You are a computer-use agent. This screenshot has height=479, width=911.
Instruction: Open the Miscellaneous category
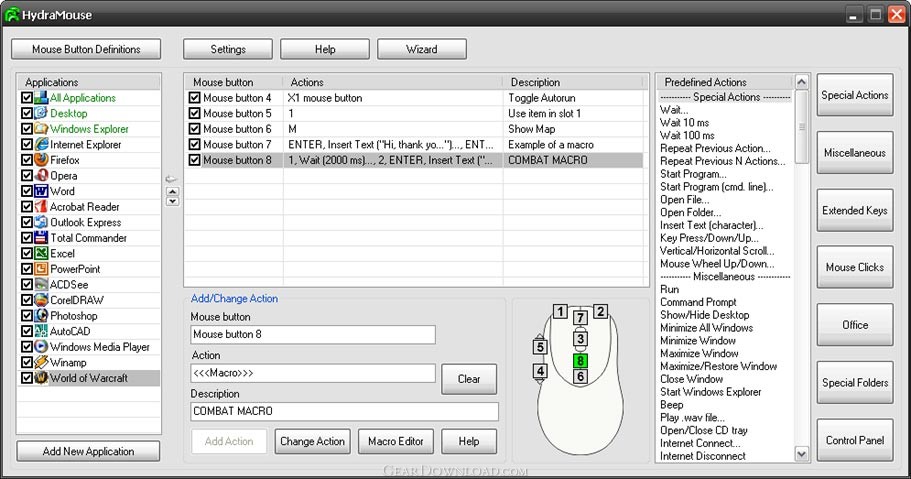(855, 152)
